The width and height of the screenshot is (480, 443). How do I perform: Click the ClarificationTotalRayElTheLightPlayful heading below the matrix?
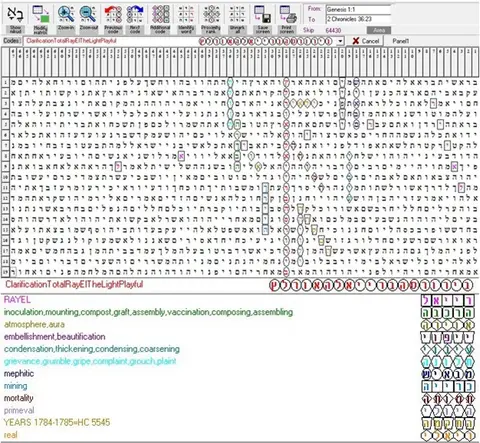(x=74, y=284)
